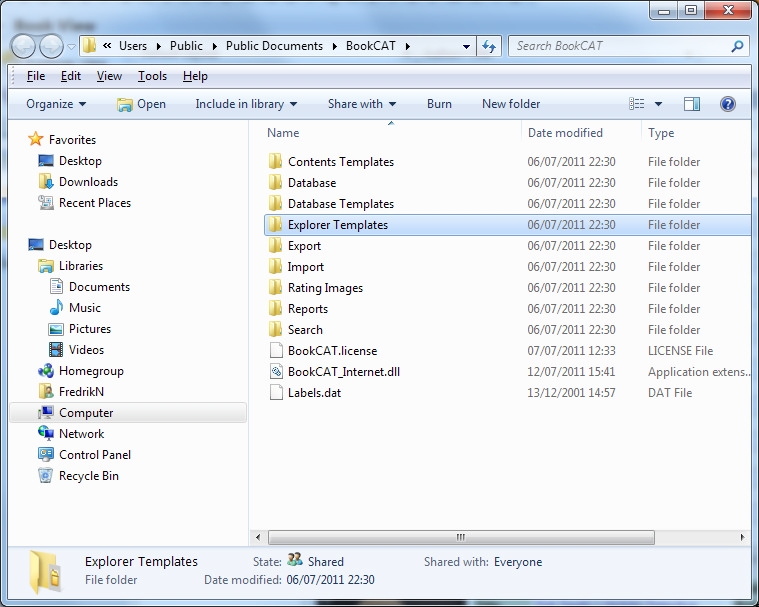Image resolution: width=759 pixels, height=607 pixels.
Task: Click the Forward navigation arrow button
Action: click(51, 47)
